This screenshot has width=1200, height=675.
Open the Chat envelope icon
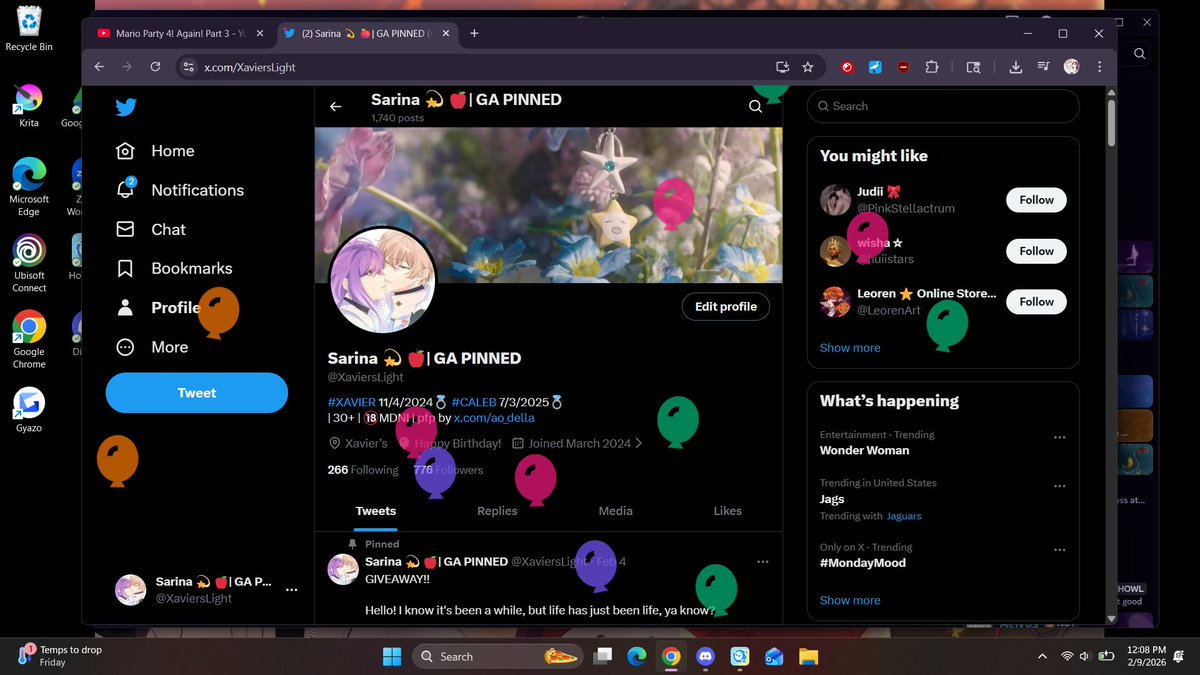[x=125, y=229]
